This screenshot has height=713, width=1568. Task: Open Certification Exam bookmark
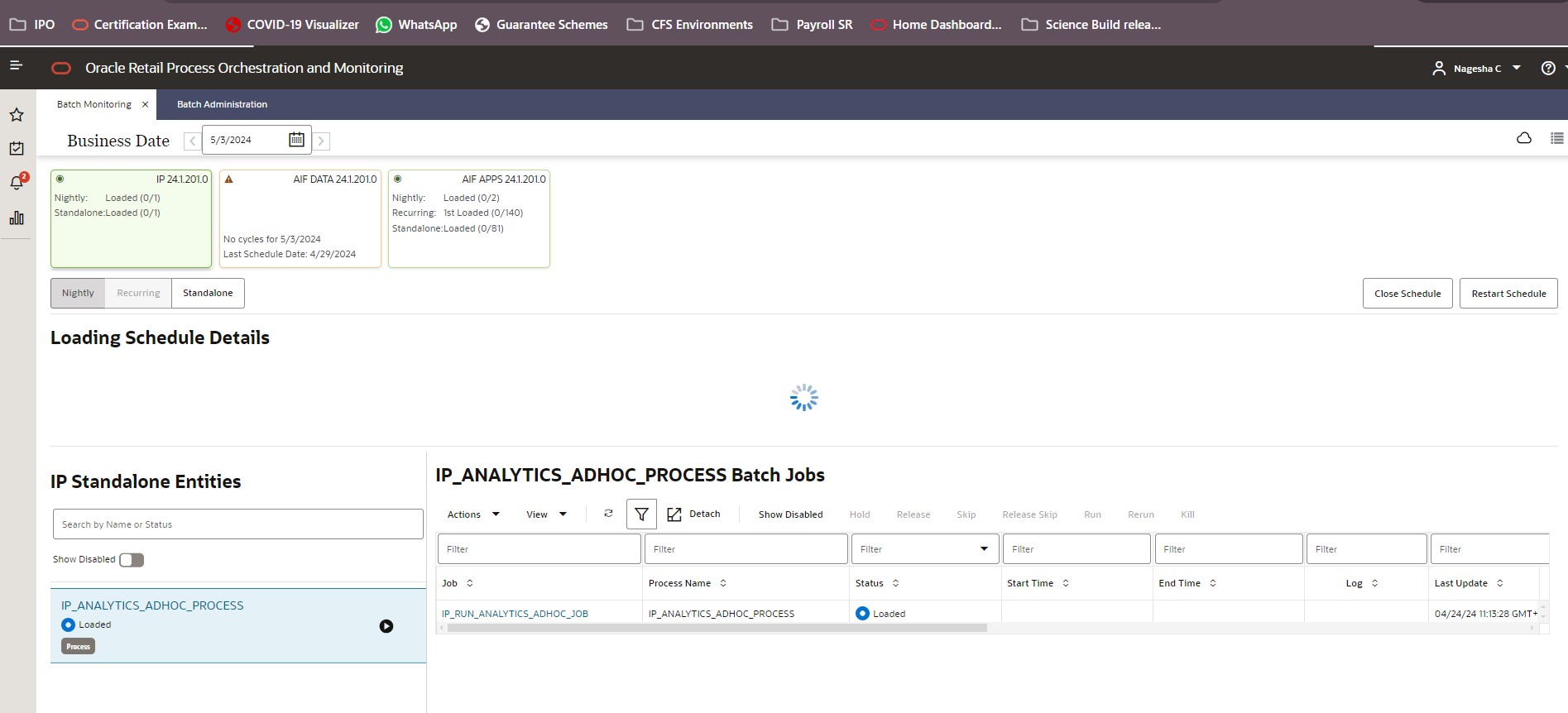(140, 25)
